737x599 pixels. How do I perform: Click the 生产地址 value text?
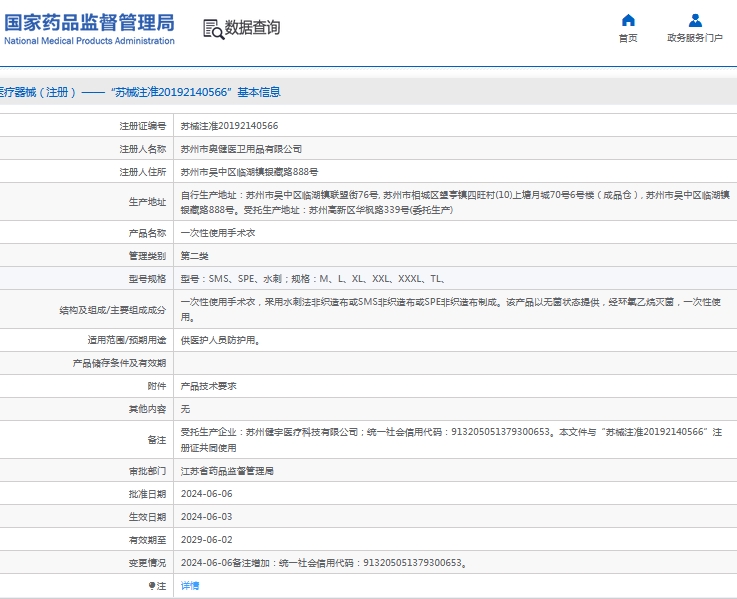point(455,202)
